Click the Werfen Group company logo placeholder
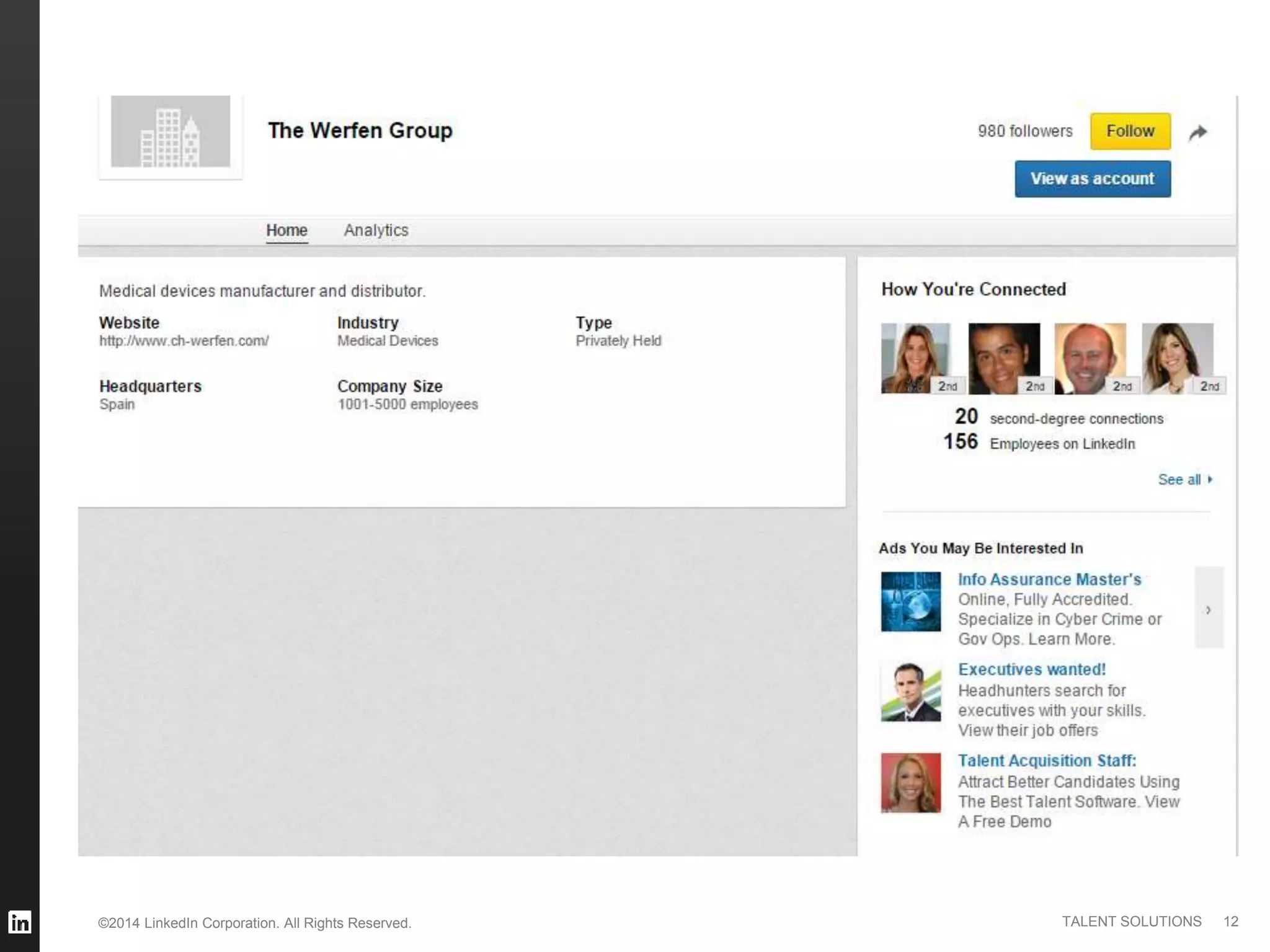The height and width of the screenshot is (952, 1270). pos(171,131)
